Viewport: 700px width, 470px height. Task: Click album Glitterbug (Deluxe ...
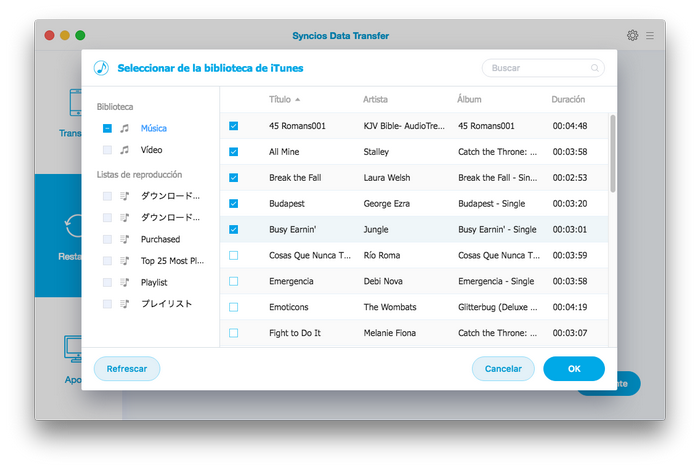point(498,307)
